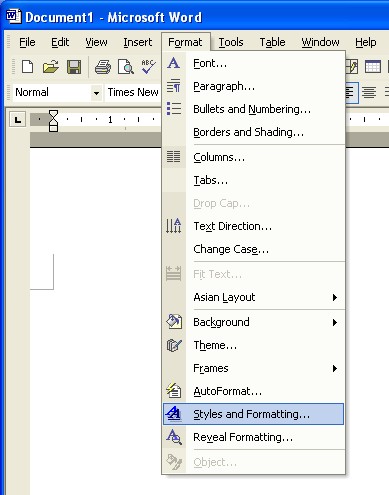This screenshot has width=389, height=495.
Task: Click the New Blank Document icon
Action: [x=27, y=67]
